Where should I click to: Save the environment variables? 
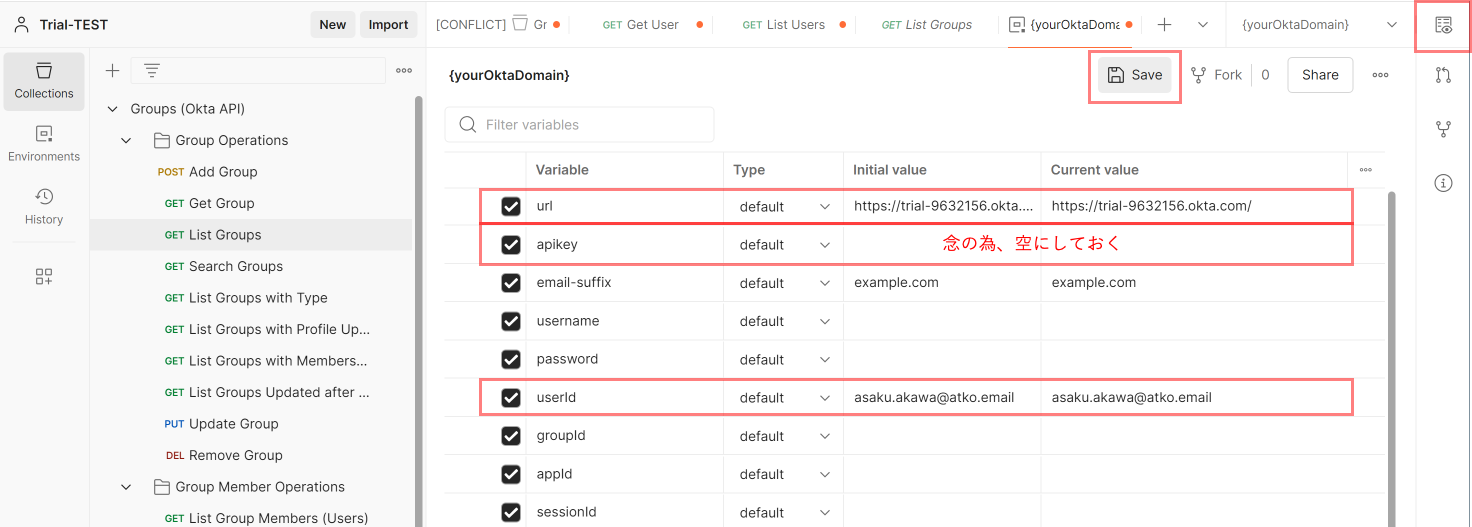(1135, 75)
